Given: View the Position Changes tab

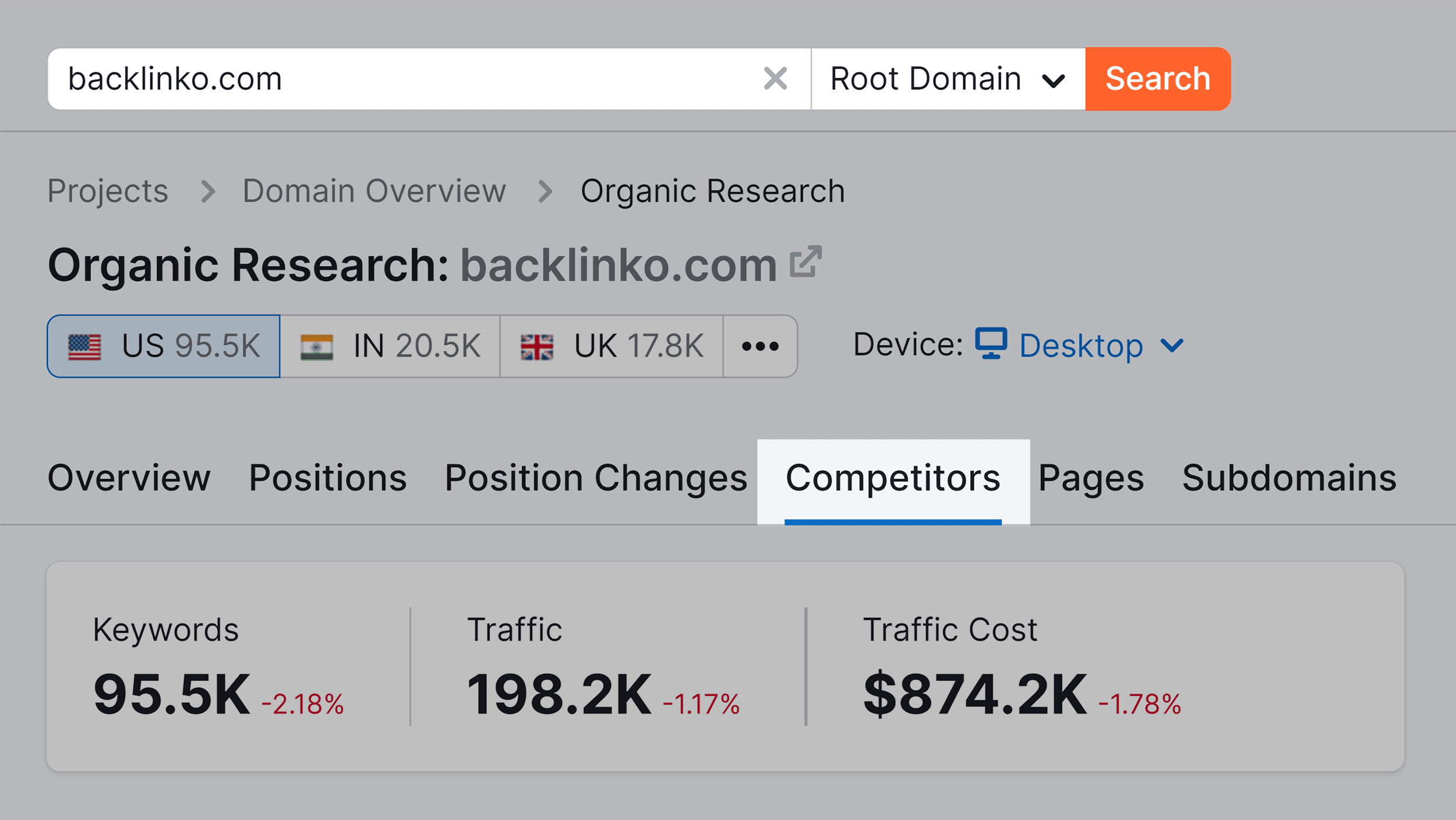Looking at the screenshot, I should point(595,478).
